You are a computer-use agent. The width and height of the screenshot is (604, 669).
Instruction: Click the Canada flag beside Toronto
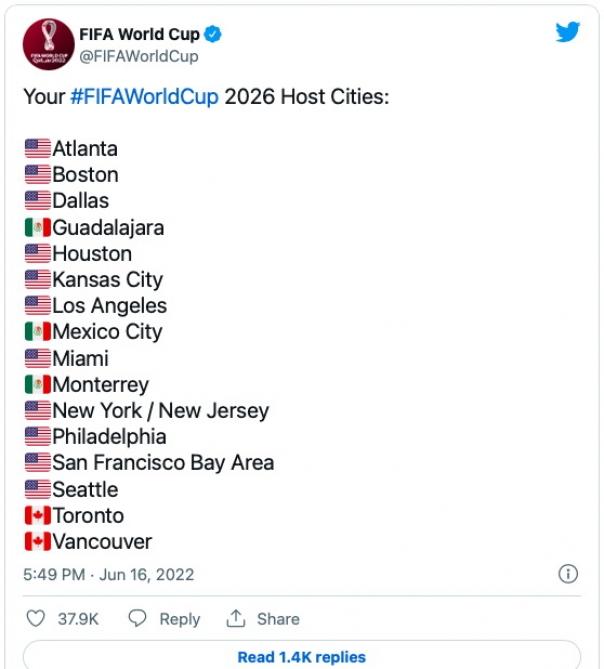(37, 516)
